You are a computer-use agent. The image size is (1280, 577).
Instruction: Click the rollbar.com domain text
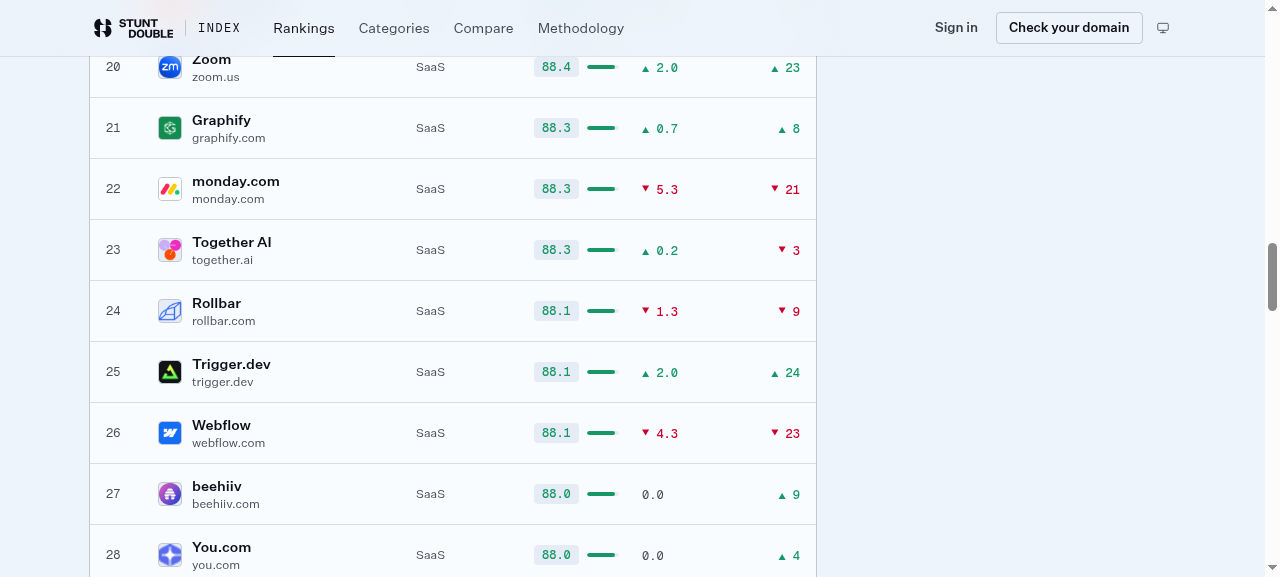point(224,321)
